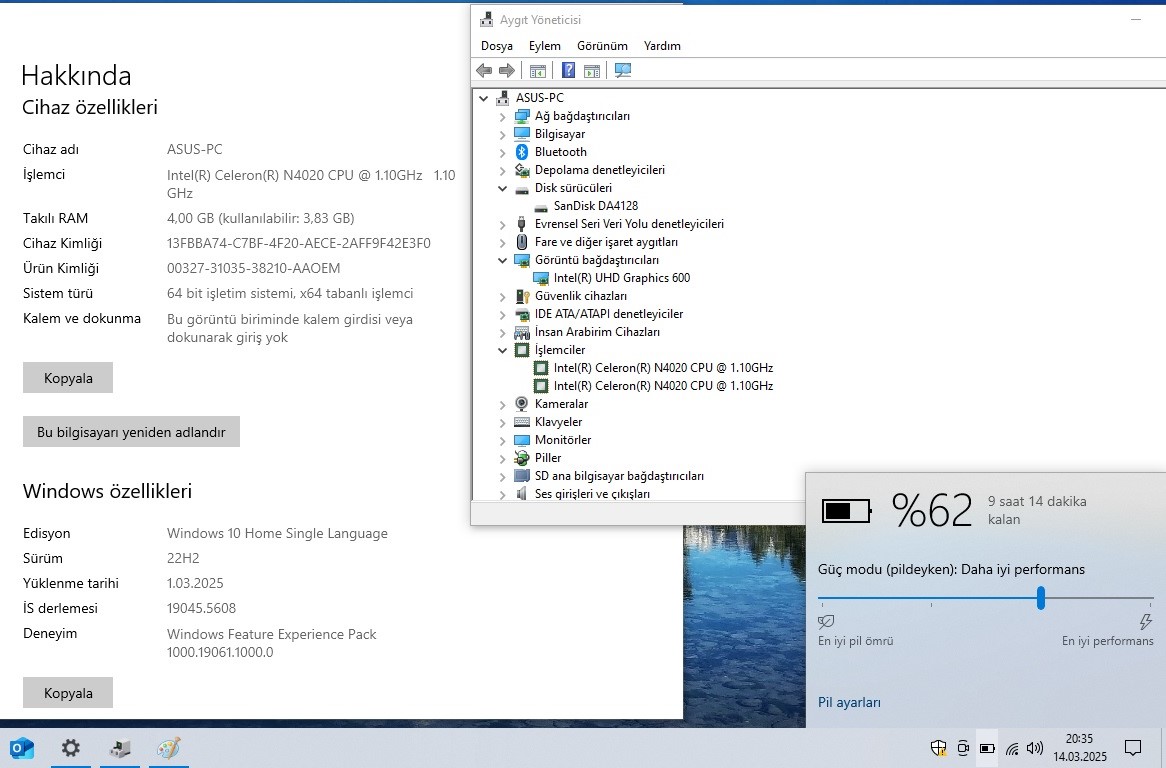The image size is (1166, 768).
Task: Click the Klavyeler keyboard category icon
Action: 522,422
